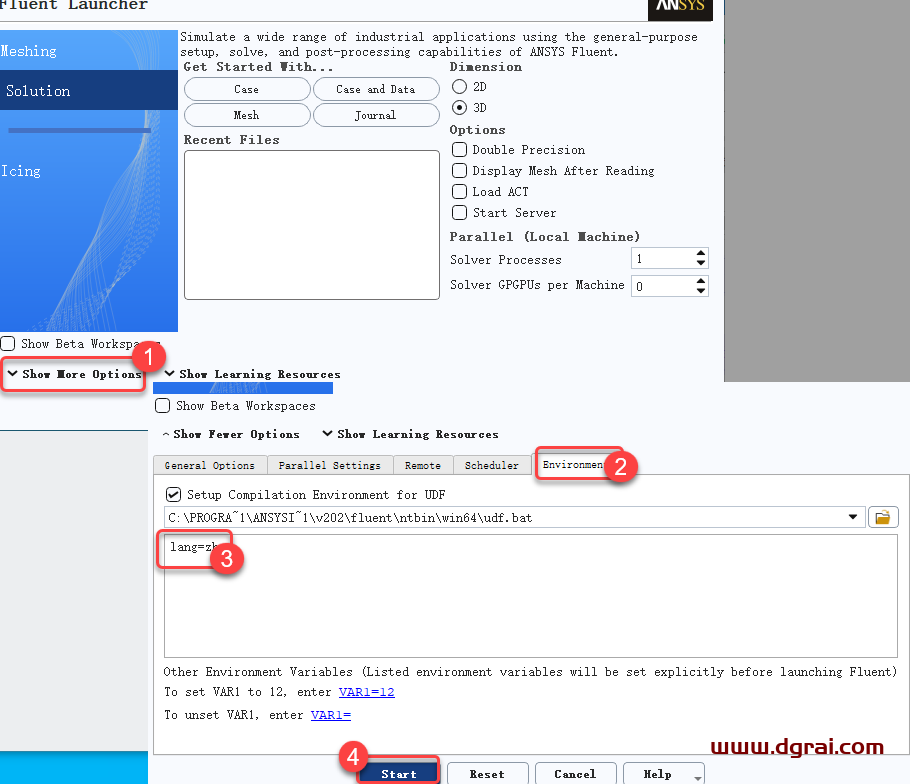
Task: Switch to Scheduler tab
Action: [x=492, y=465]
